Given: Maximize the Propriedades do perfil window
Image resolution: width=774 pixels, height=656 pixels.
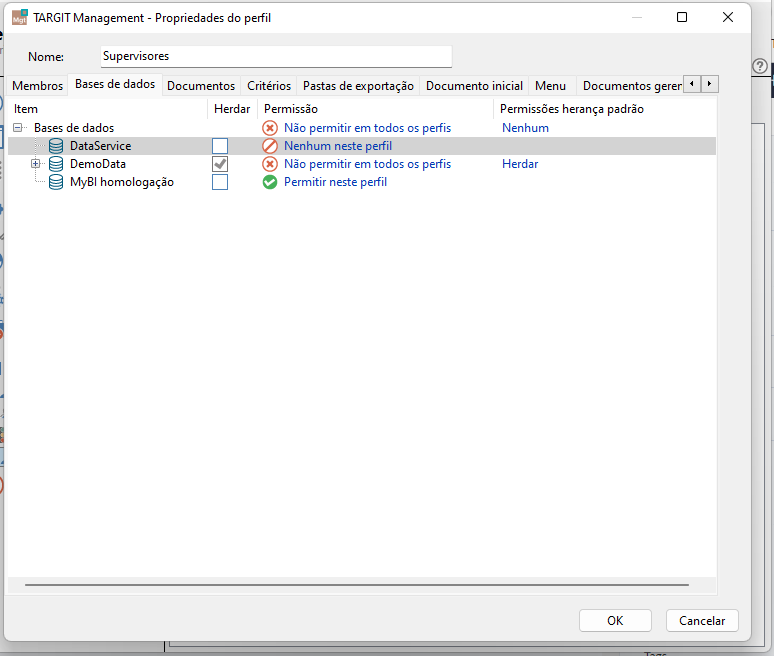Looking at the screenshot, I should (x=682, y=17).
